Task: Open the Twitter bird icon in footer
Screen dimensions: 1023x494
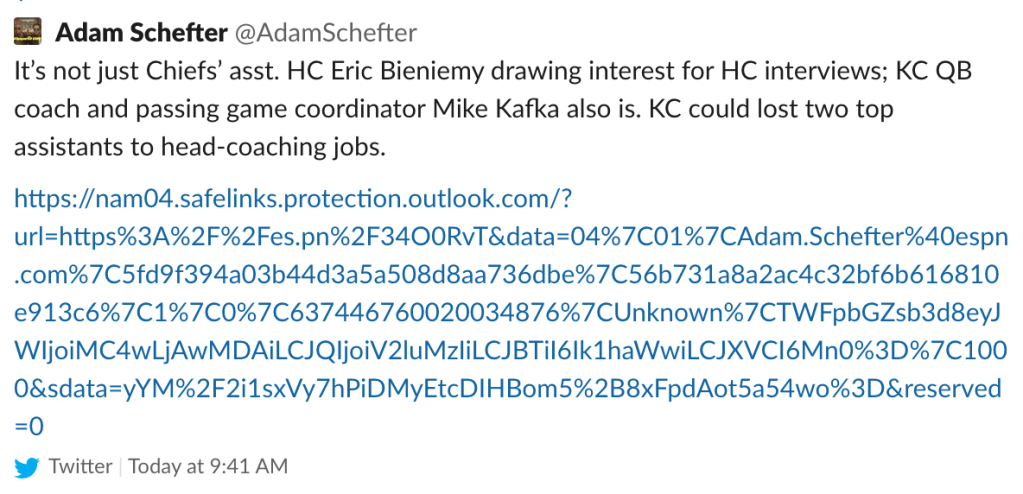Action: click(x=27, y=467)
